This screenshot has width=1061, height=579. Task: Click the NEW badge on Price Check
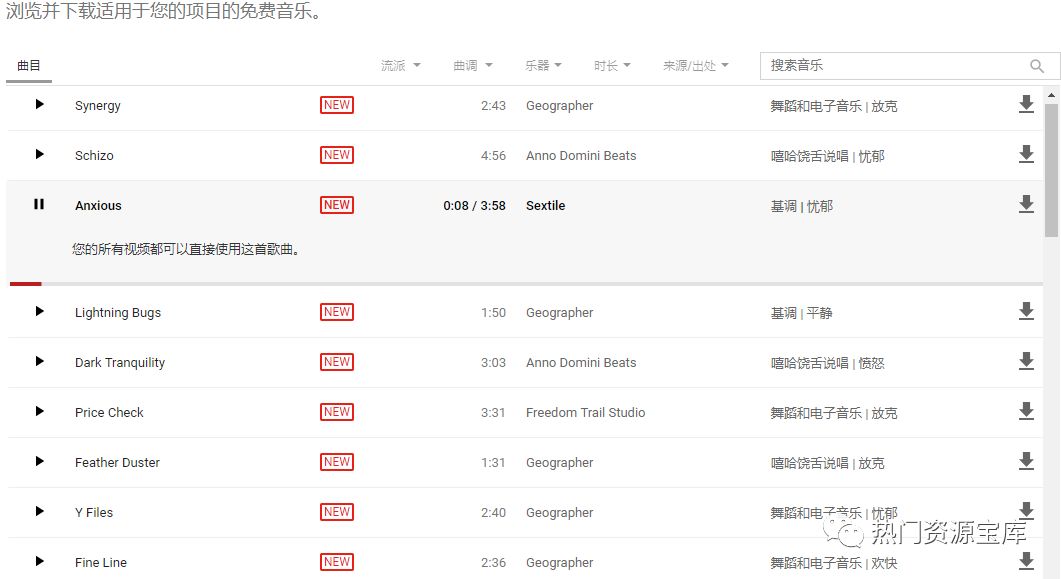[337, 412]
